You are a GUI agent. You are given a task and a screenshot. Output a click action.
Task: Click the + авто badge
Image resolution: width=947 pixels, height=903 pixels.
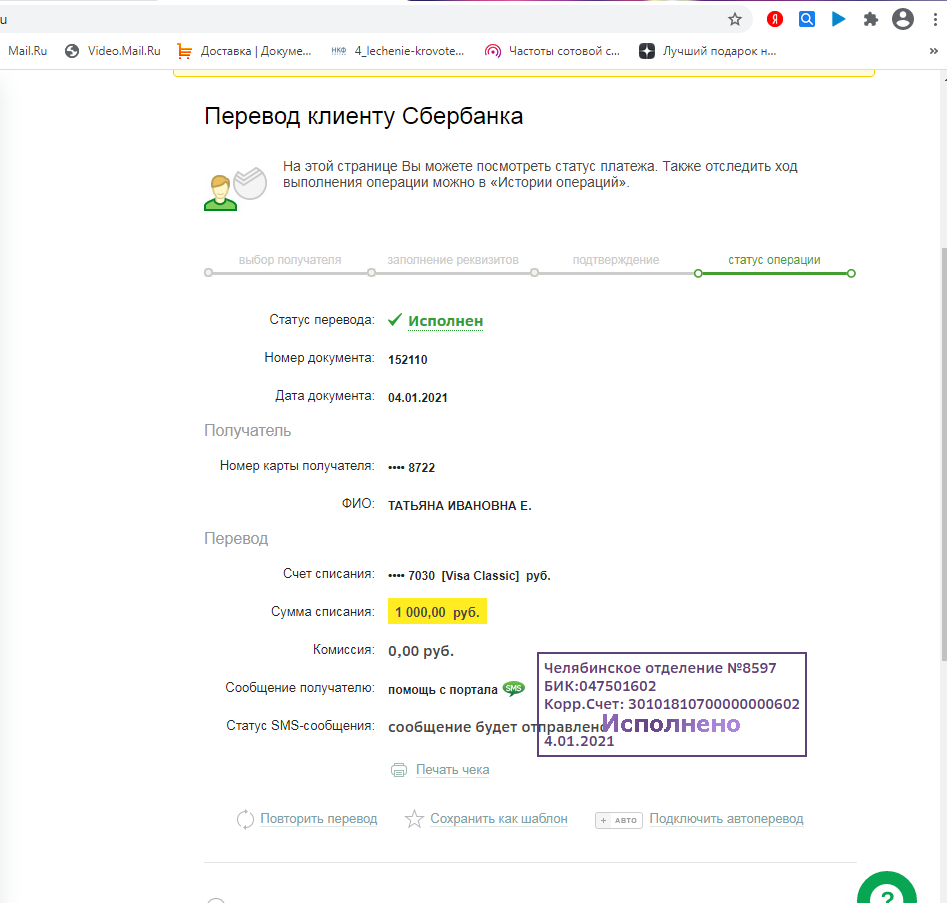619,820
